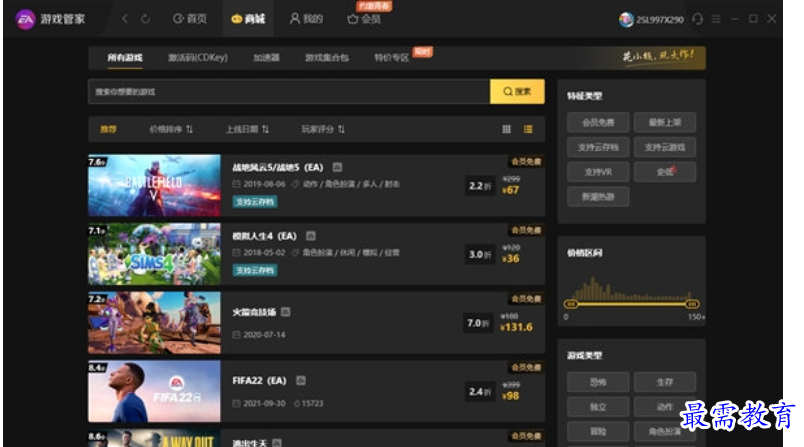Toggle the 新面热游 feature filter
The width and height of the screenshot is (804, 447).
tap(598, 196)
